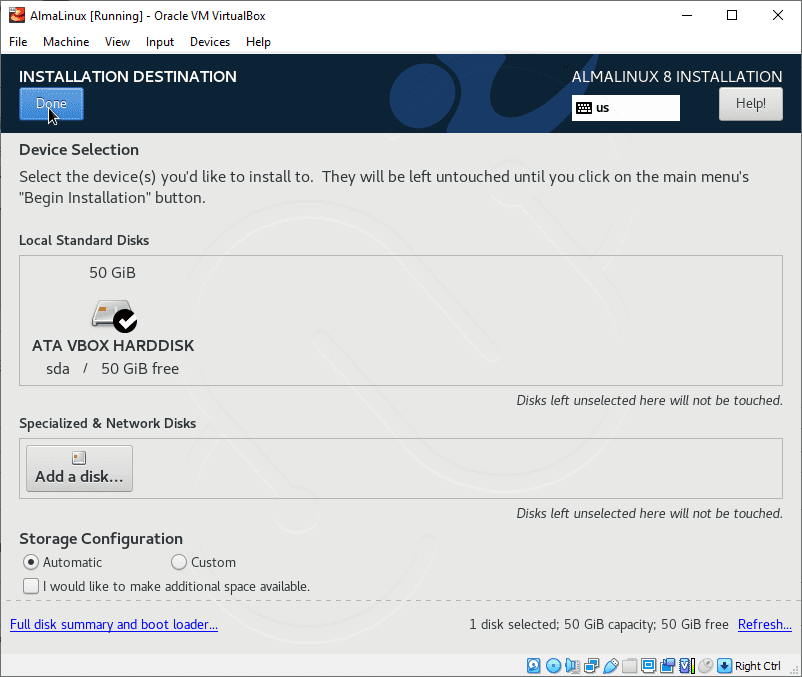Select the ATA VBOX HARDDISK drive icon
Viewport: 802px width, 677px height.
pos(114,315)
